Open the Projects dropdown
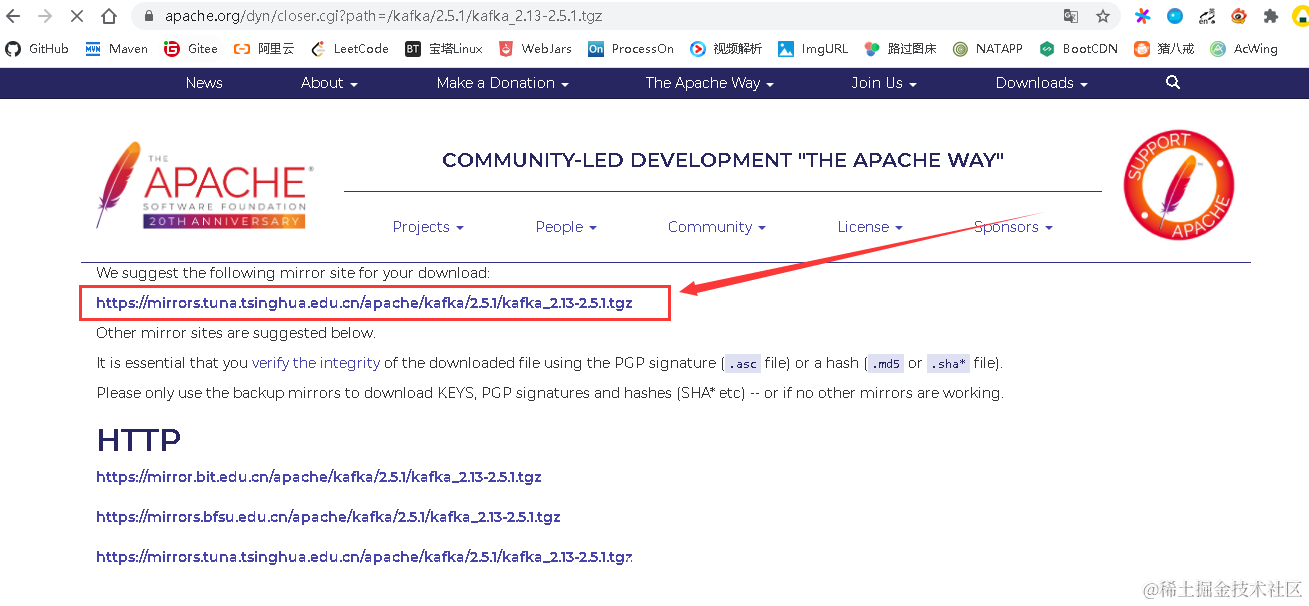1309x606 pixels. click(x=428, y=227)
